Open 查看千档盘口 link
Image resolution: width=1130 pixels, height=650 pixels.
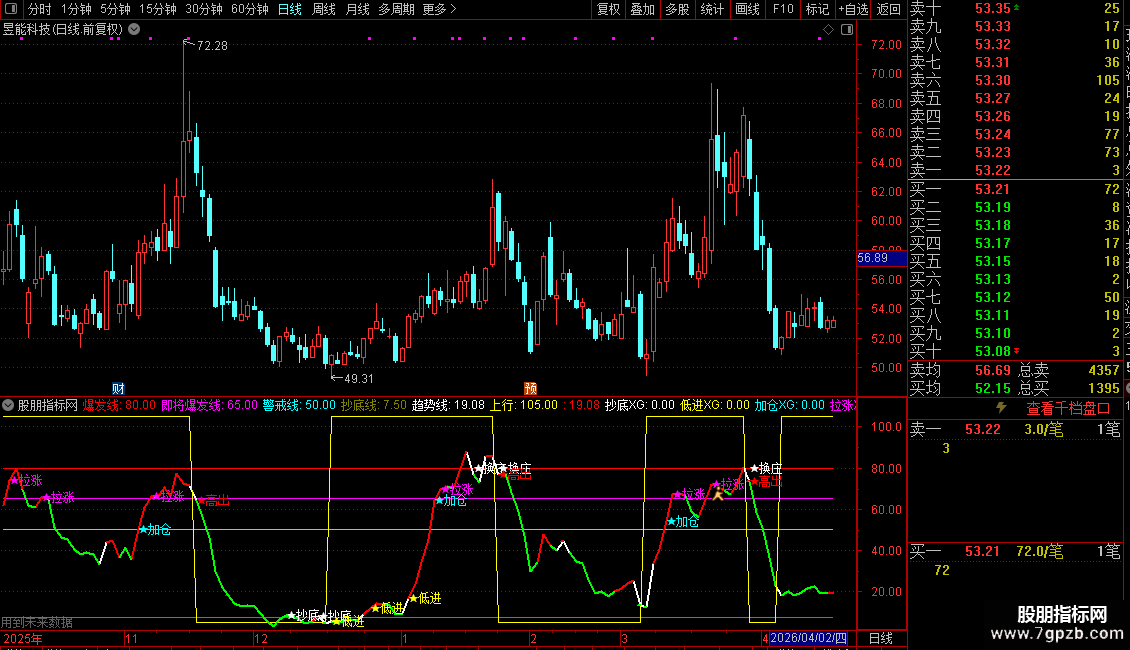point(1068,408)
